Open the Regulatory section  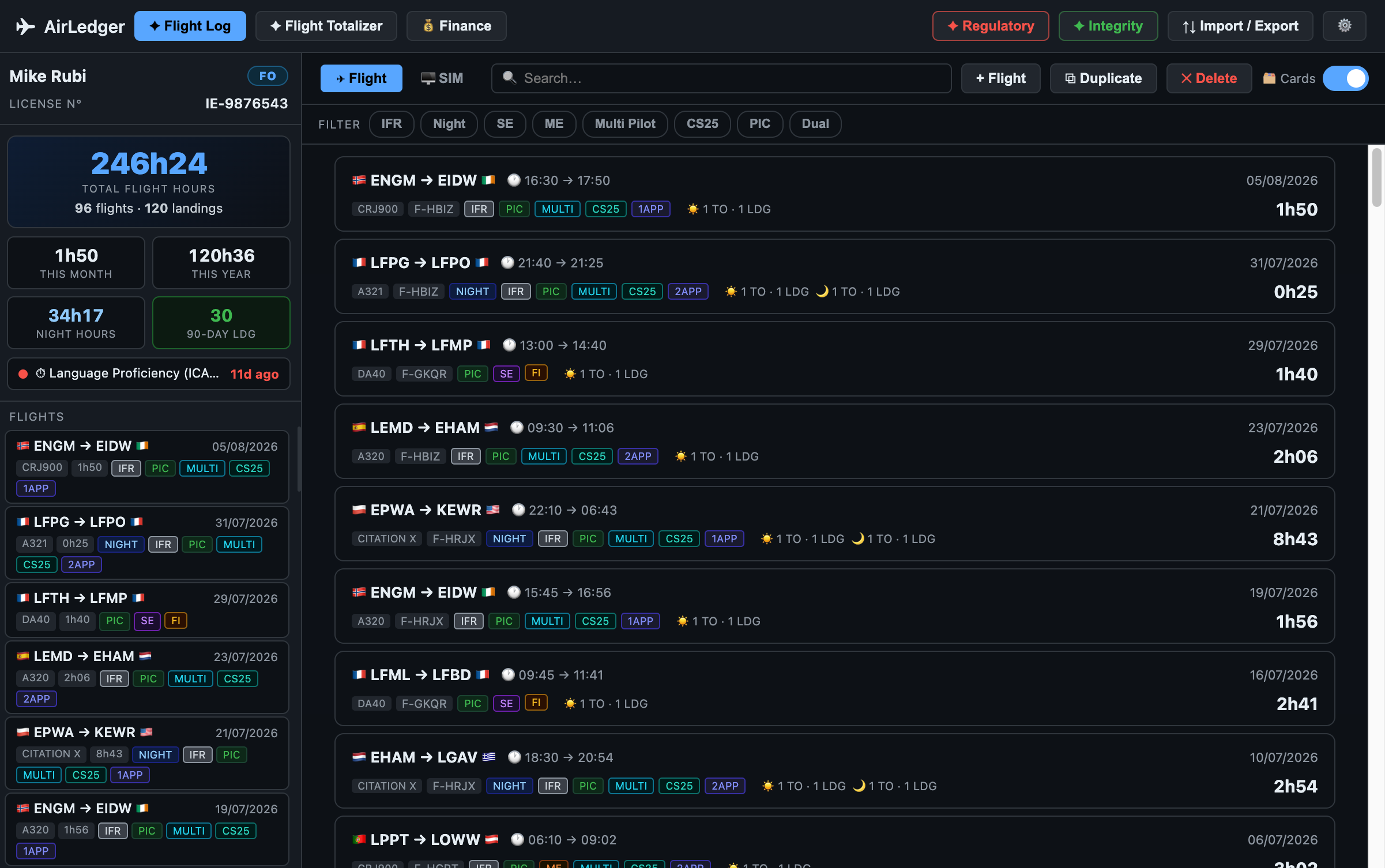click(991, 26)
